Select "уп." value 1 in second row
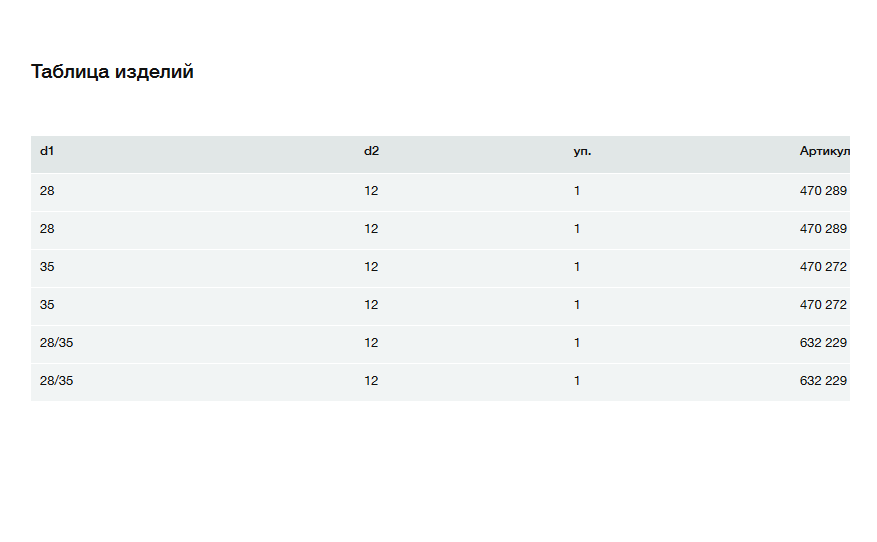The width and height of the screenshot is (877, 542). (x=577, y=229)
